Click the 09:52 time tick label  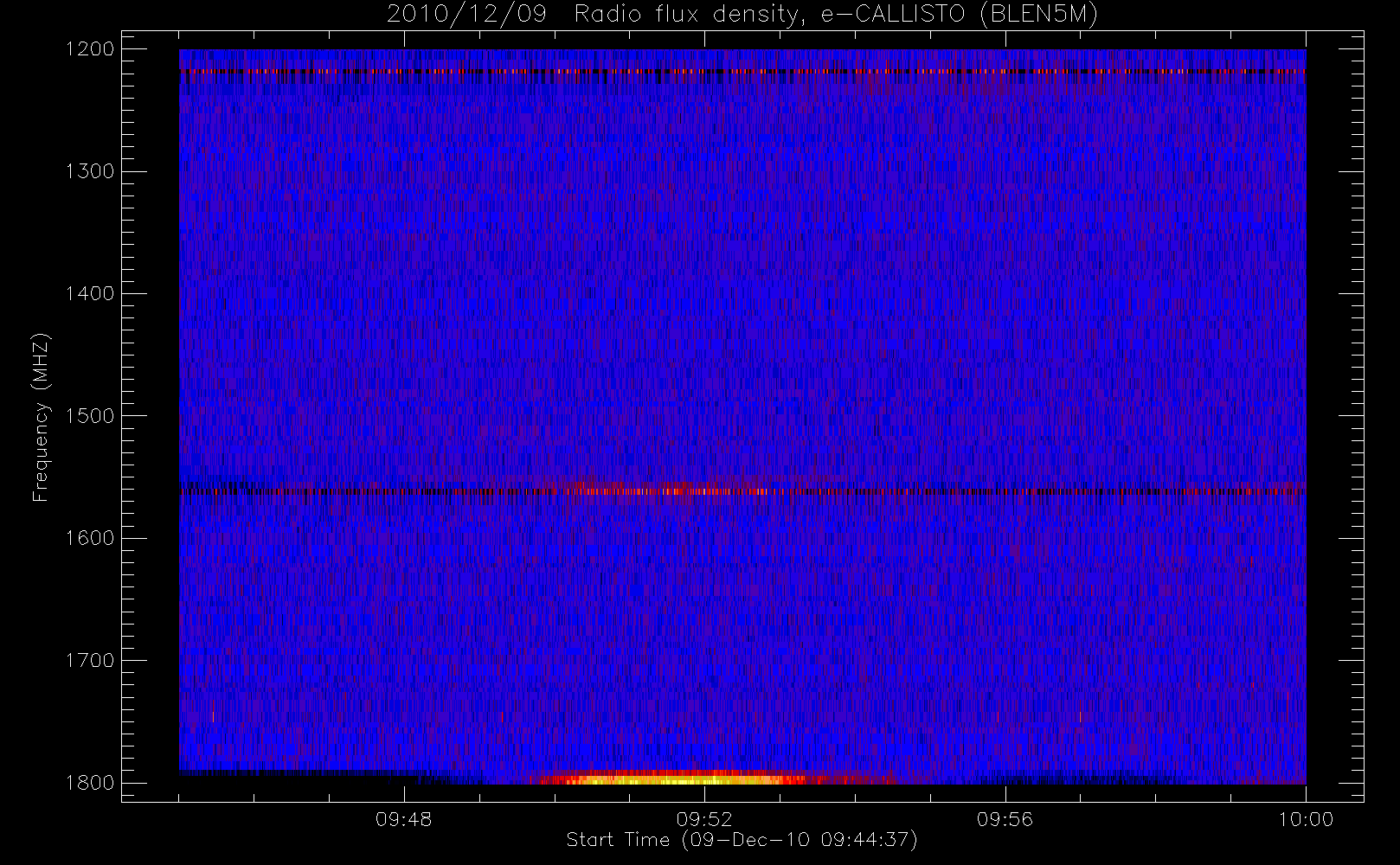coord(704,819)
